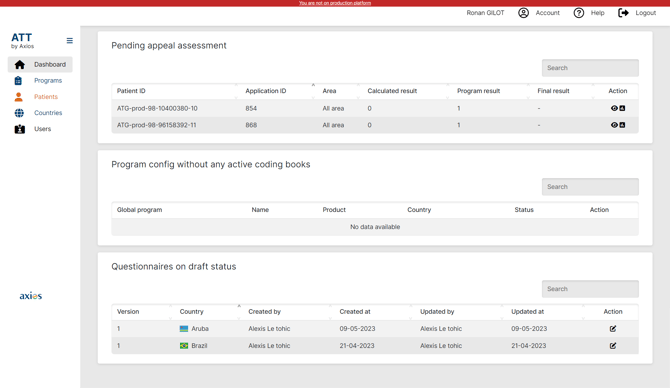Sort questionnaires by Created at column
This screenshot has width=670, height=388.
click(355, 312)
